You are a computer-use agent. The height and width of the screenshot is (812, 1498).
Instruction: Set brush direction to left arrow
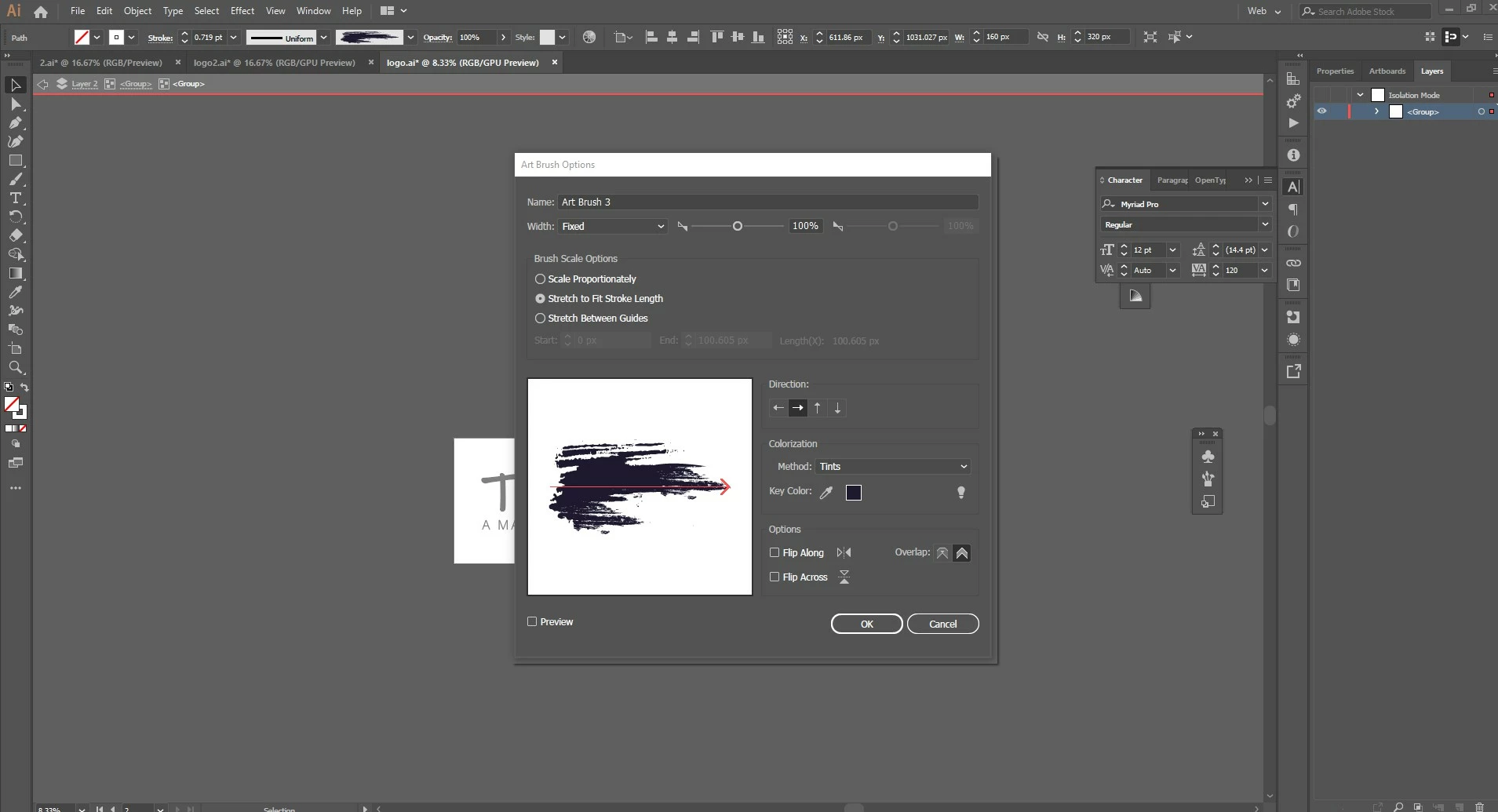[x=778, y=408]
